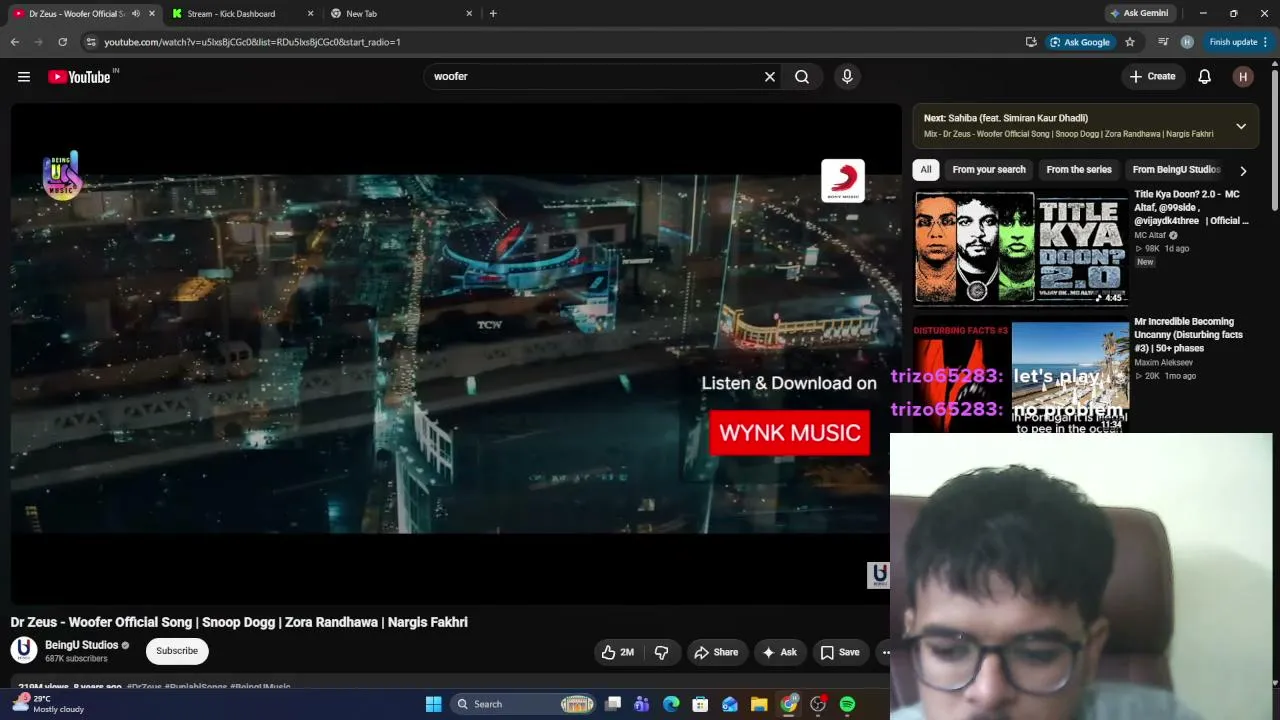The image size is (1280, 720).
Task: Open the MC Altaf channel link
Action: [x=1150, y=235]
